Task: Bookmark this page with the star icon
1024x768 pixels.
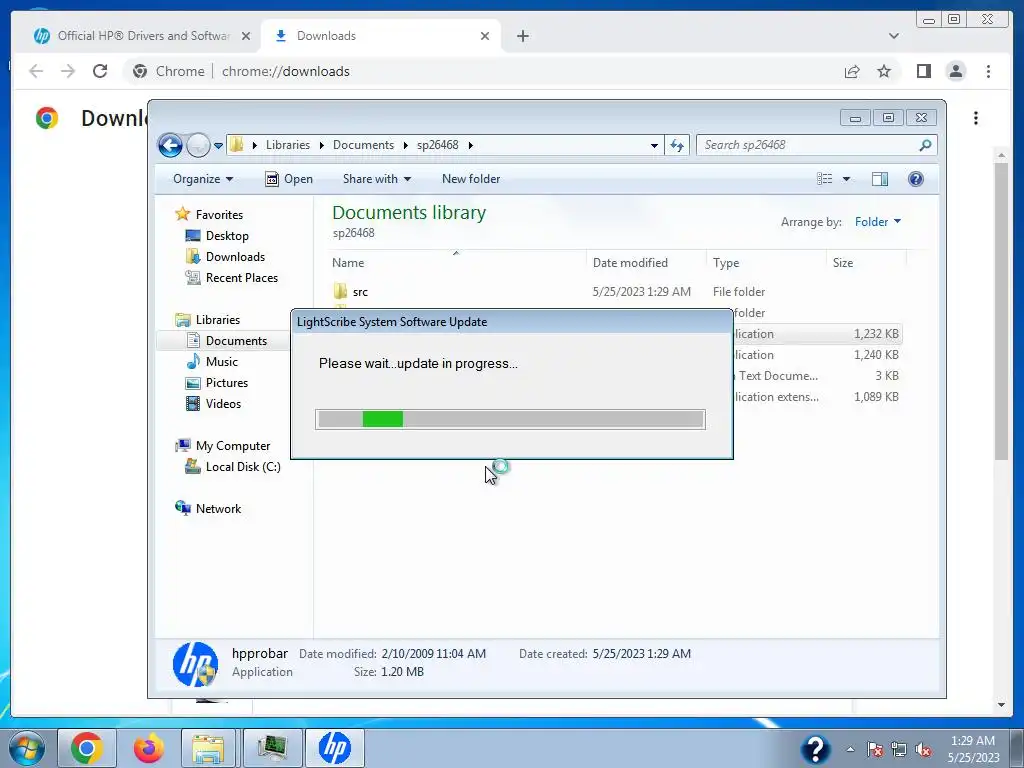Action: pos(884,71)
